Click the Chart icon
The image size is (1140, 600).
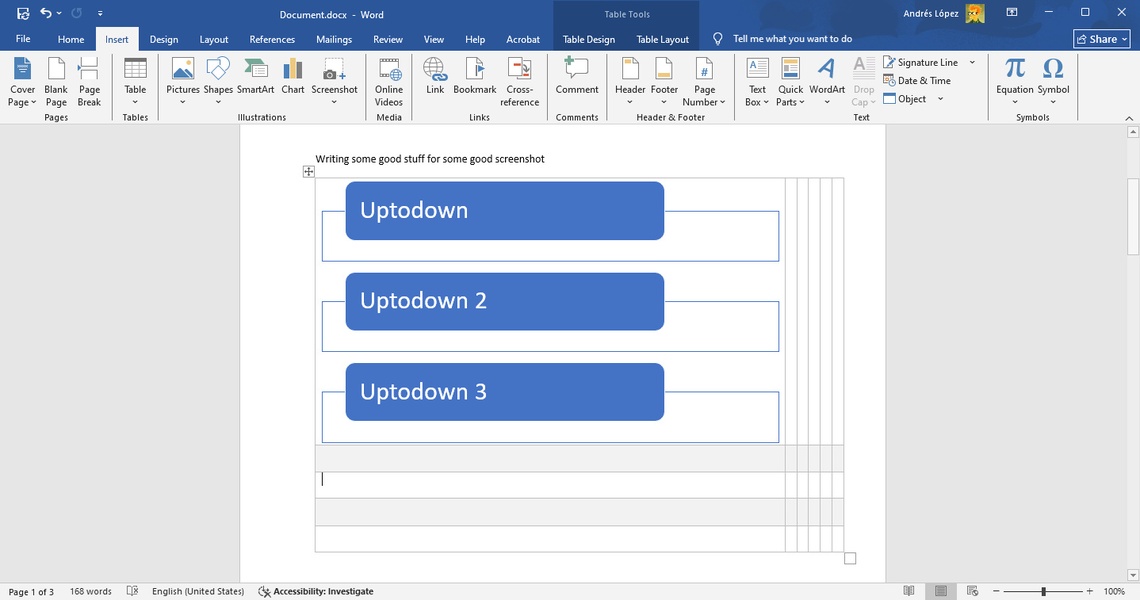point(293,78)
